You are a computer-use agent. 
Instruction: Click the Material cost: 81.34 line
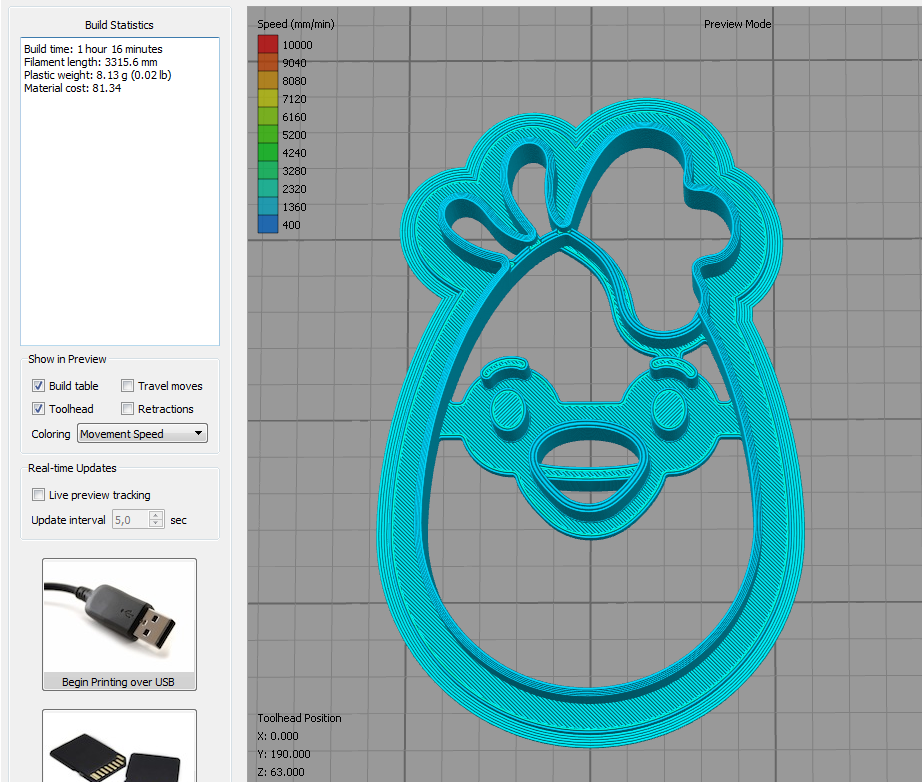pyautogui.click(x=72, y=88)
